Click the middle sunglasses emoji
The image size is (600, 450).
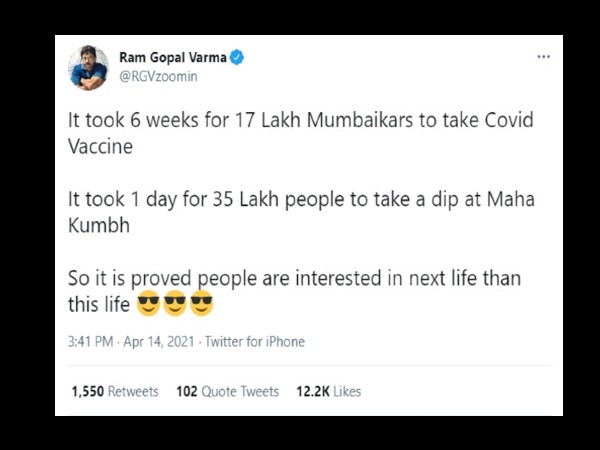coord(175,303)
